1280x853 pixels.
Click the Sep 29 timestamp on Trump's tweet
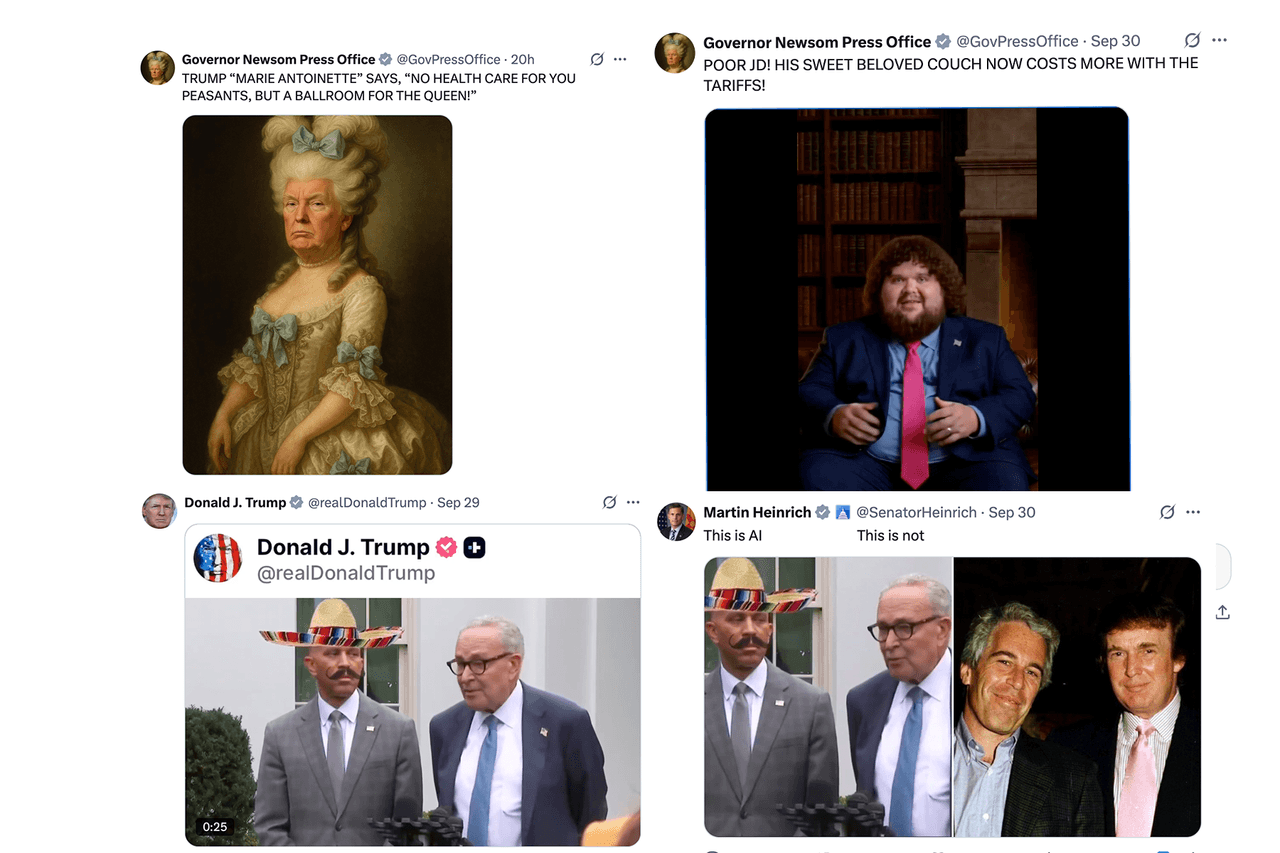tap(458, 501)
